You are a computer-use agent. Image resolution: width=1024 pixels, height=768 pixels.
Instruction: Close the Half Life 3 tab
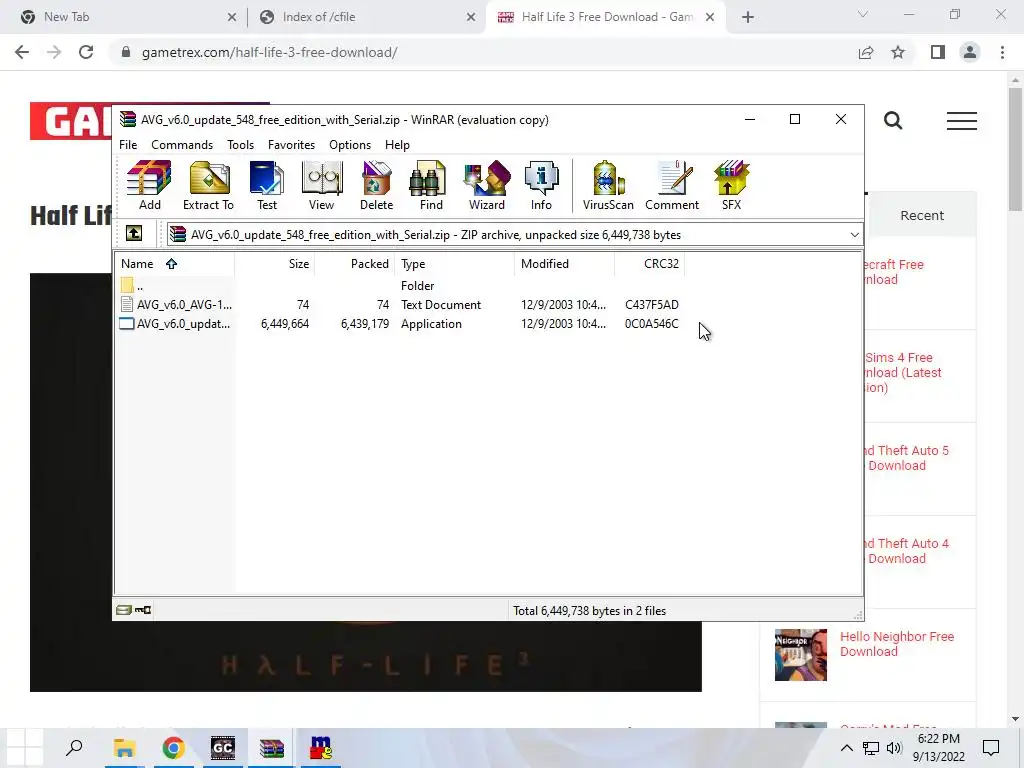[x=710, y=17]
